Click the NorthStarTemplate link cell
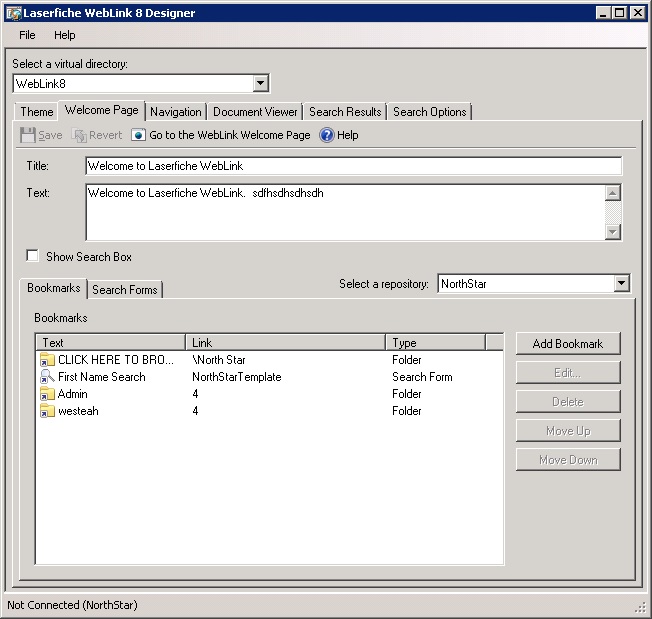652x619 pixels. tap(237, 377)
